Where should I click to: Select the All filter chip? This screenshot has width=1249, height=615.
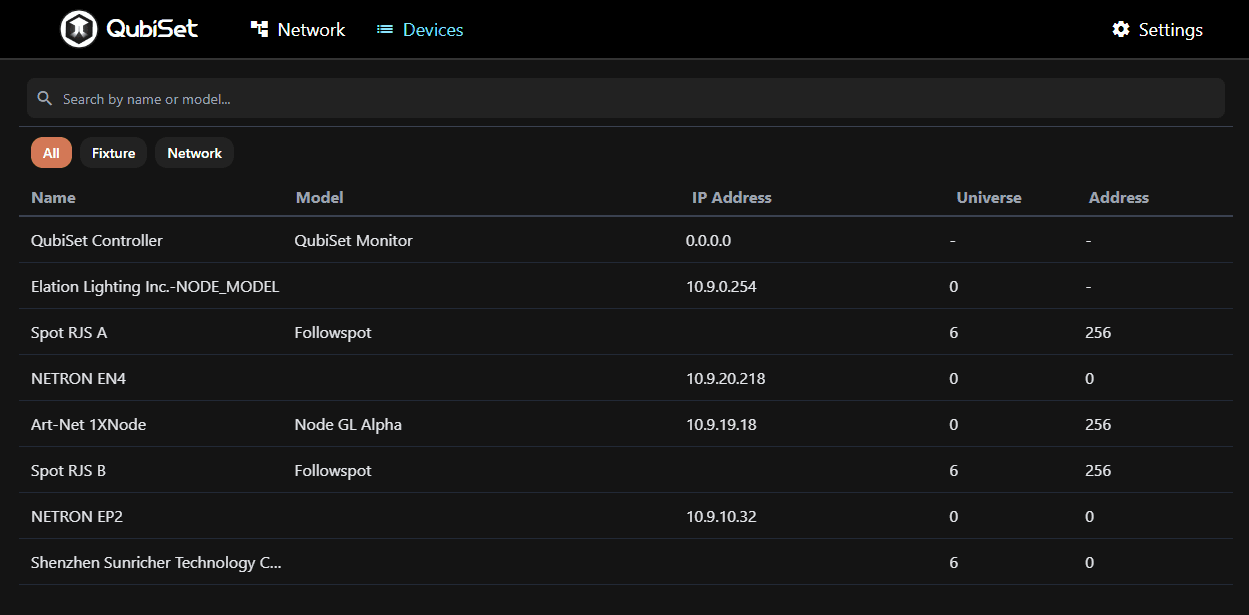(51, 153)
